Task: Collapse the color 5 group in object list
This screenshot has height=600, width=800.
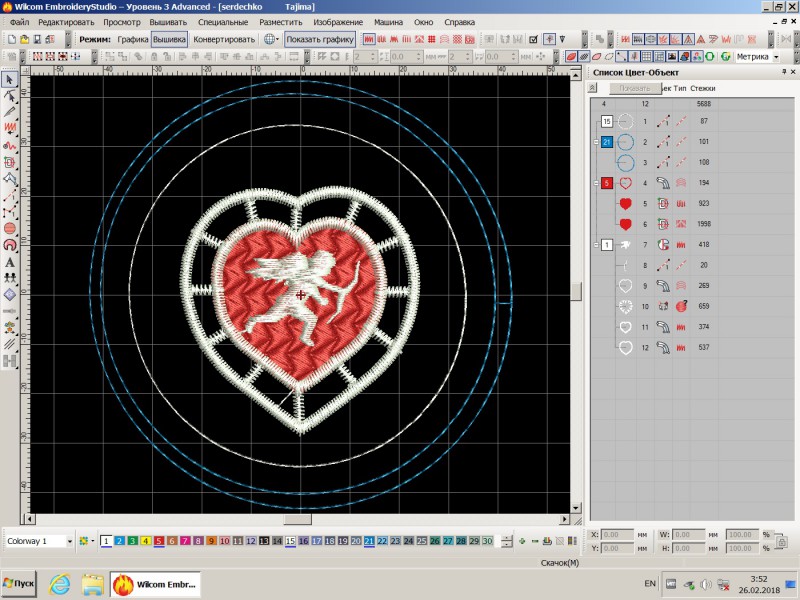Action: [x=596, y=183]
